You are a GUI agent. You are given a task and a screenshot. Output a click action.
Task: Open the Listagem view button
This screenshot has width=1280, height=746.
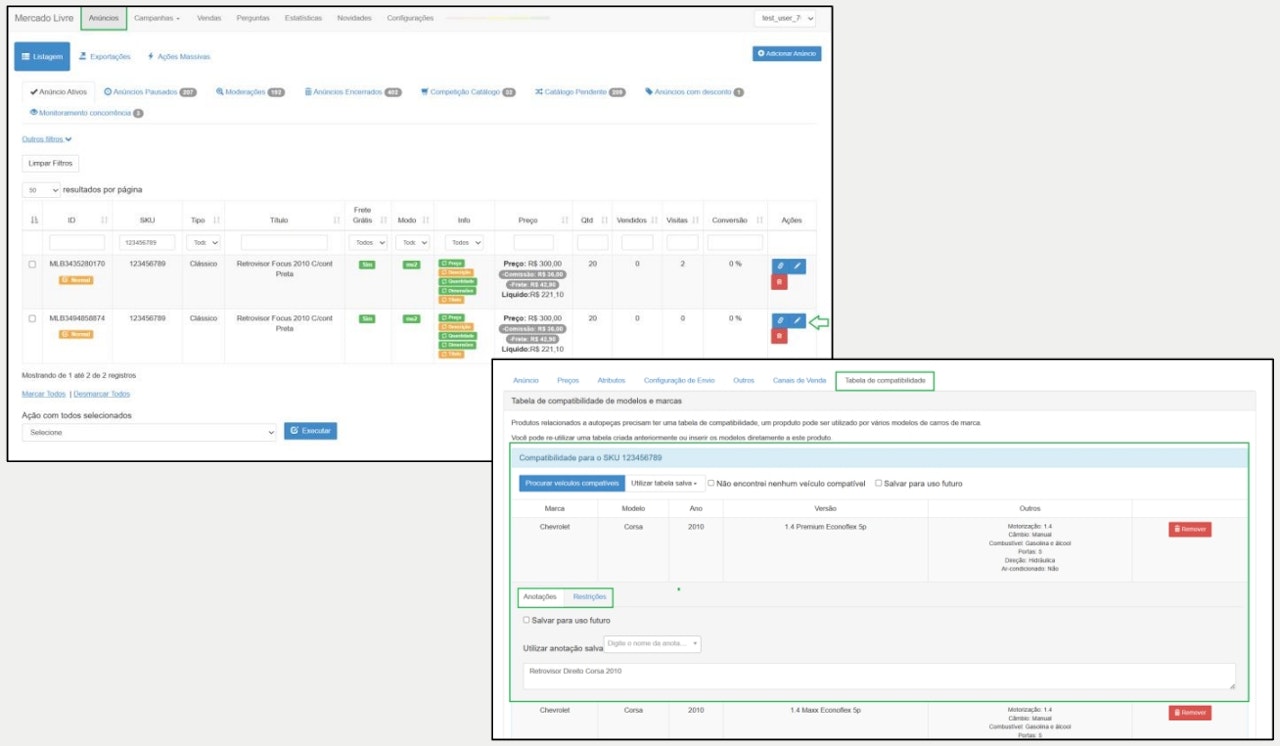point(42,57)
